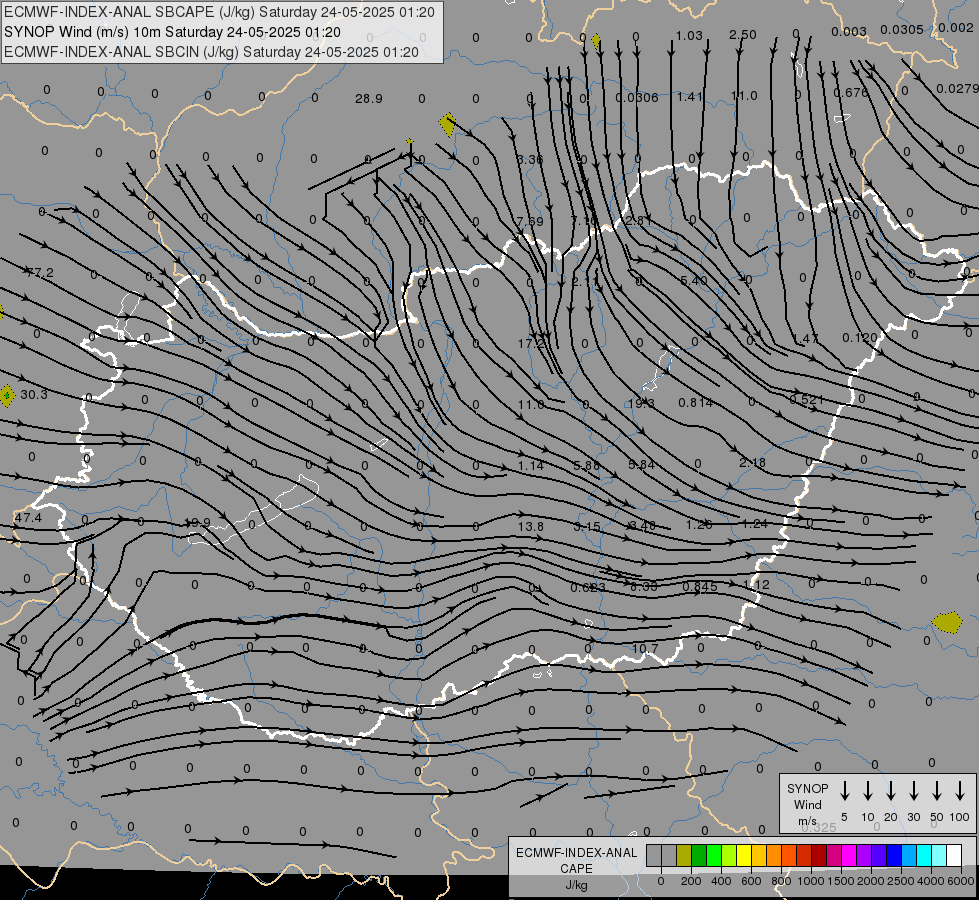Click the CAPE value 2.18
Viewport: 979px width, 900px height.
click(752, 463)
